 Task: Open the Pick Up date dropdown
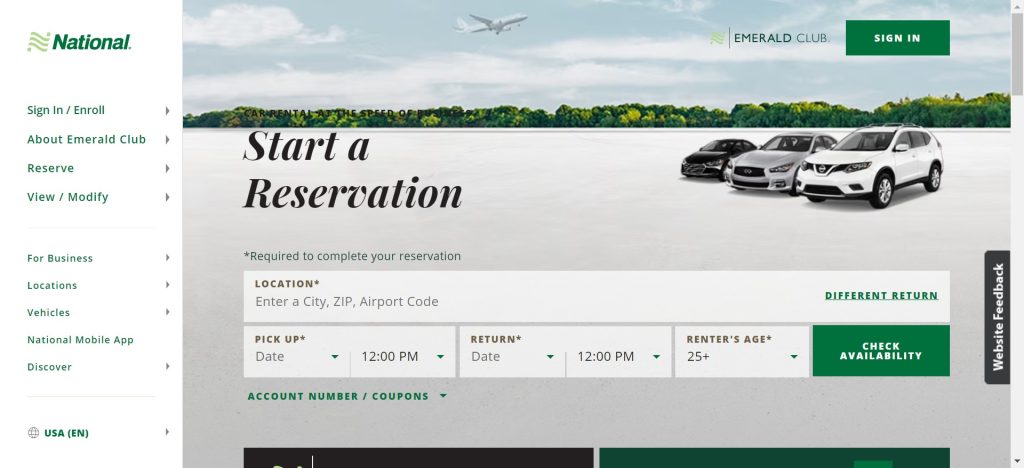click(x=297, y=357)
